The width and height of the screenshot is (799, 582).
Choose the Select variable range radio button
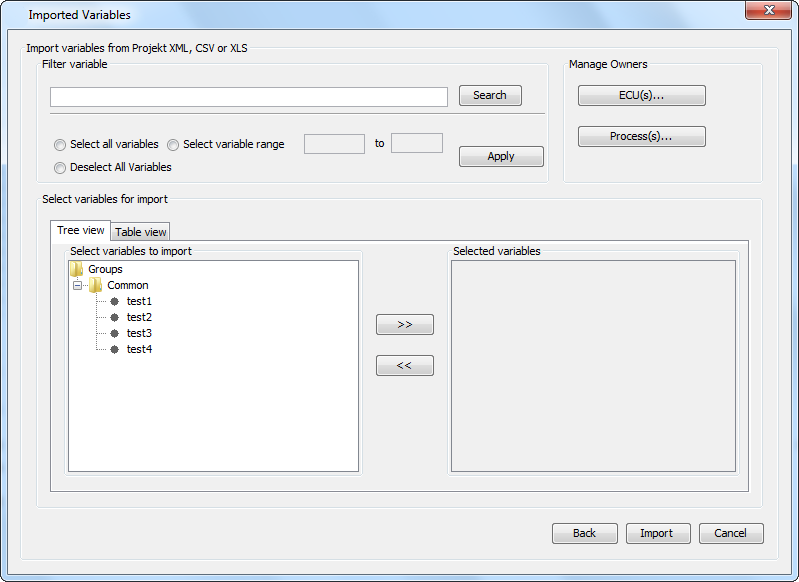click(173, 145)
